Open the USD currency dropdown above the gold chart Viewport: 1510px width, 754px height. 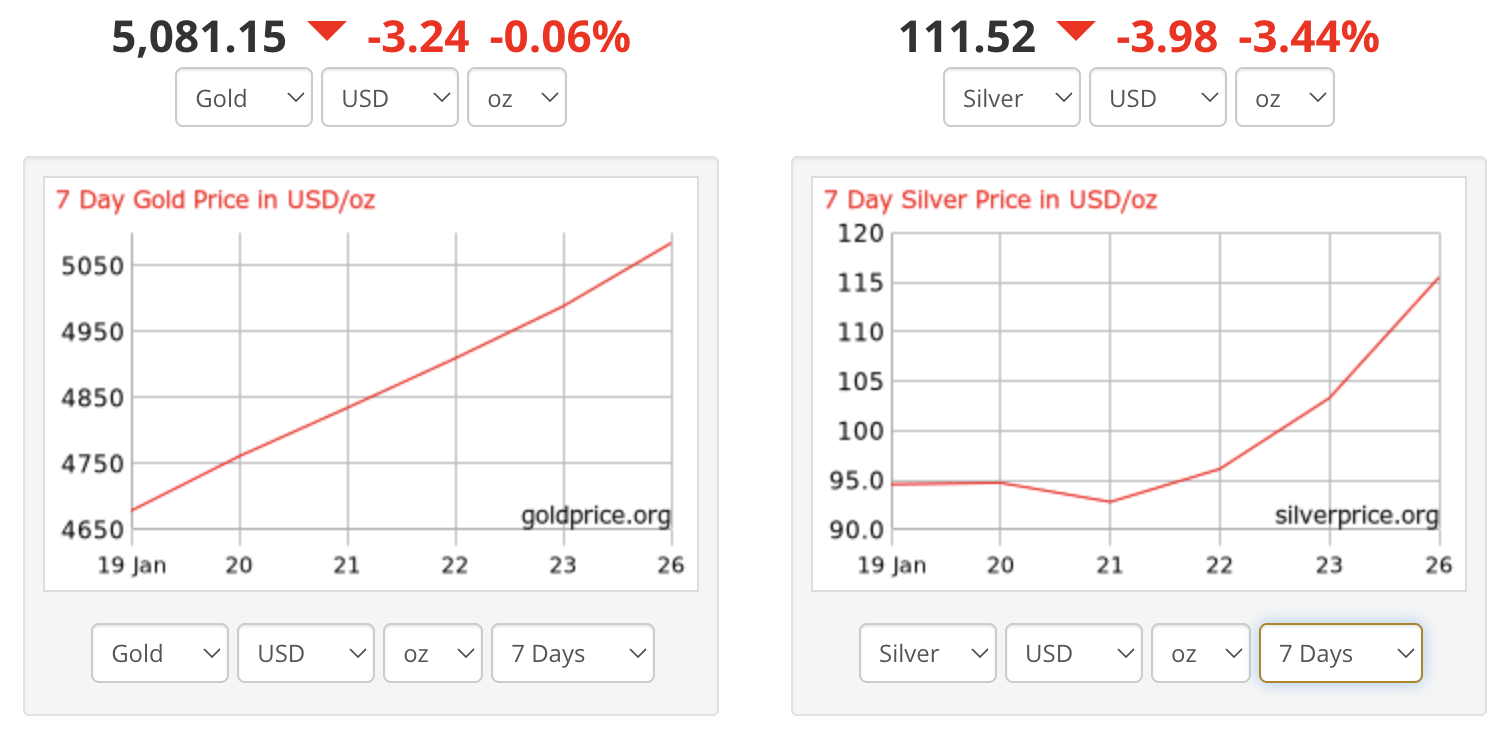(389, 97)
